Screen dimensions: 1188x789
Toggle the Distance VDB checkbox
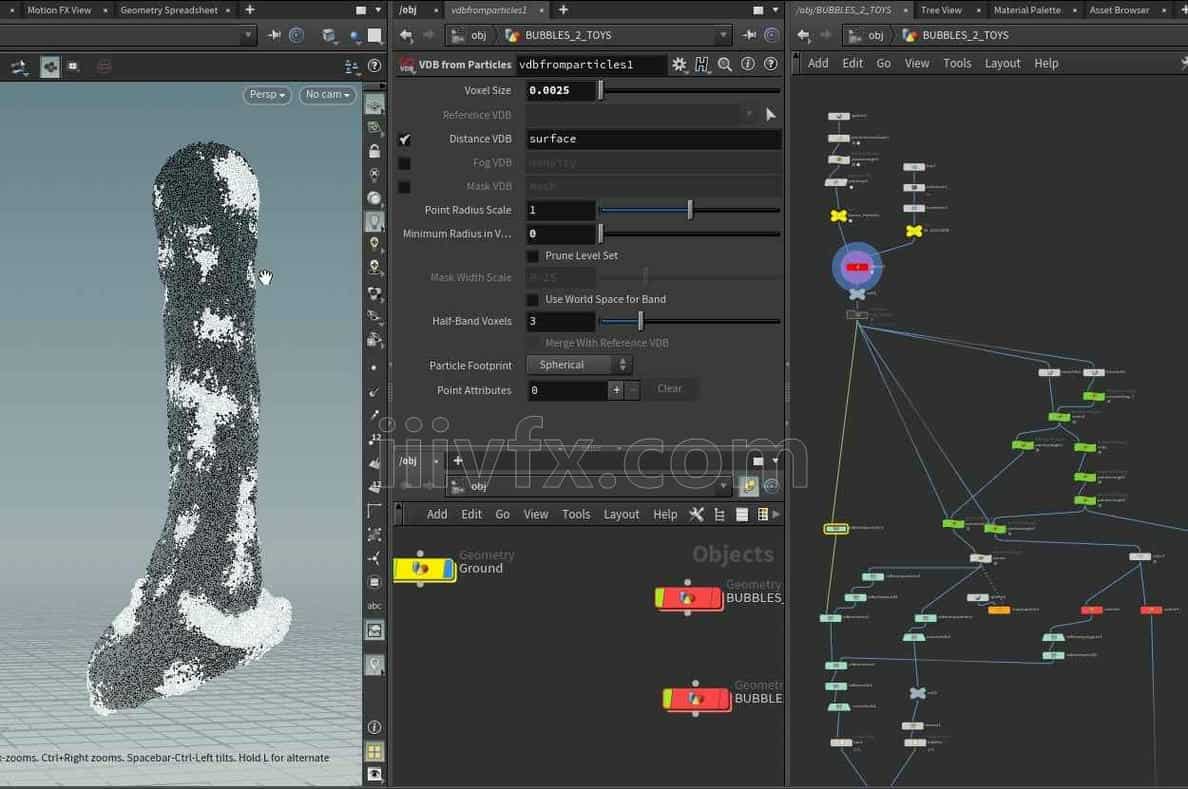[x=405, y=139]
